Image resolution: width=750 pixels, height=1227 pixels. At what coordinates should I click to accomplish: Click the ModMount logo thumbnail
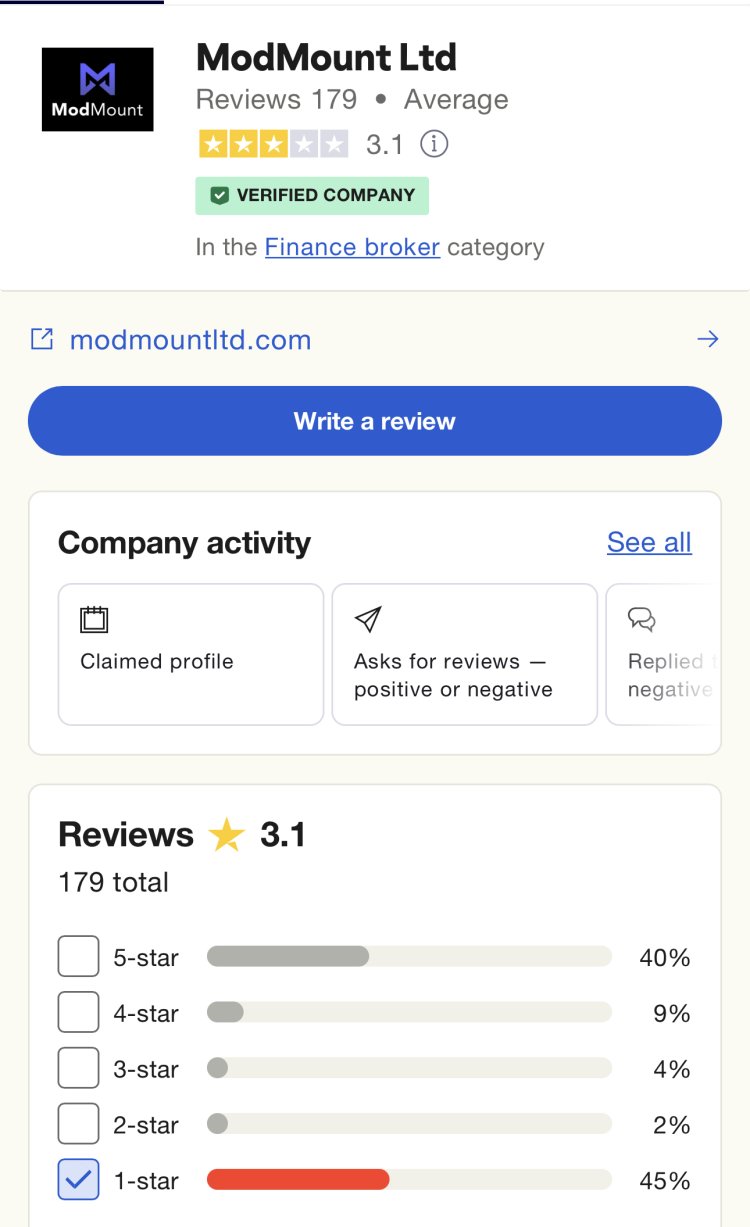(x=97, y=89)
